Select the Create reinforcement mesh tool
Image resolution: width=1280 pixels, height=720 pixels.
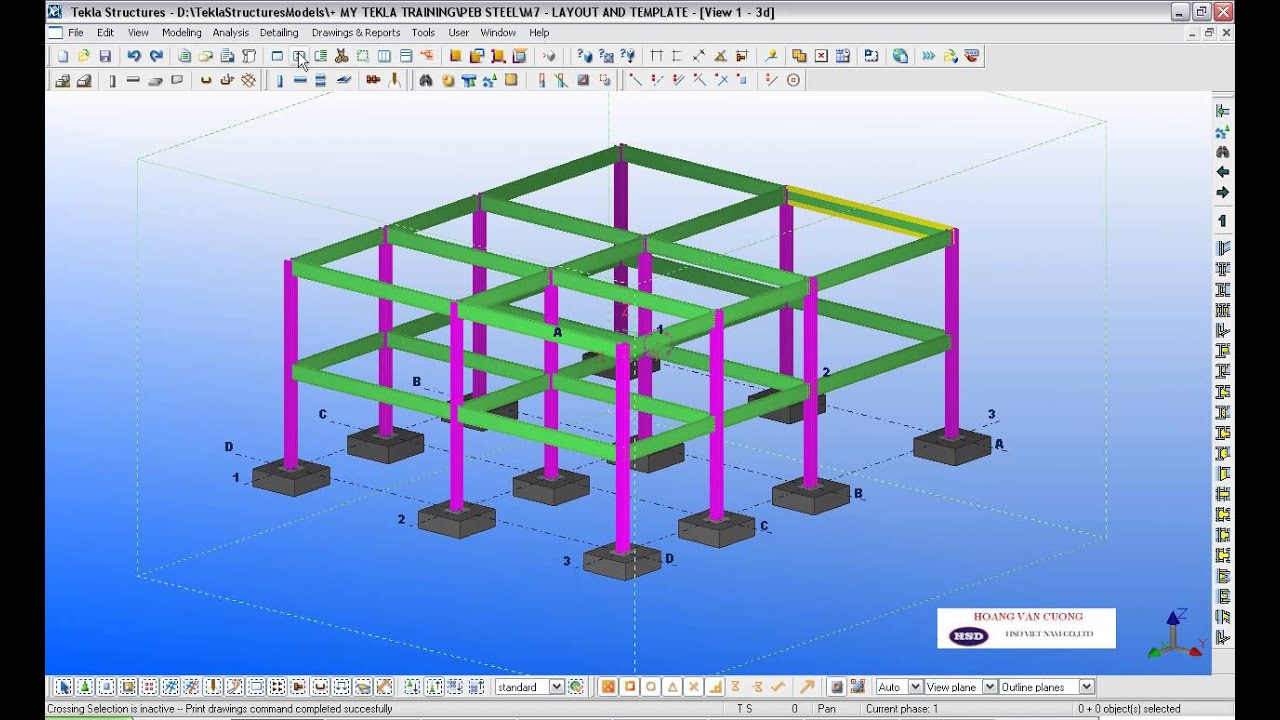[249, 80]
